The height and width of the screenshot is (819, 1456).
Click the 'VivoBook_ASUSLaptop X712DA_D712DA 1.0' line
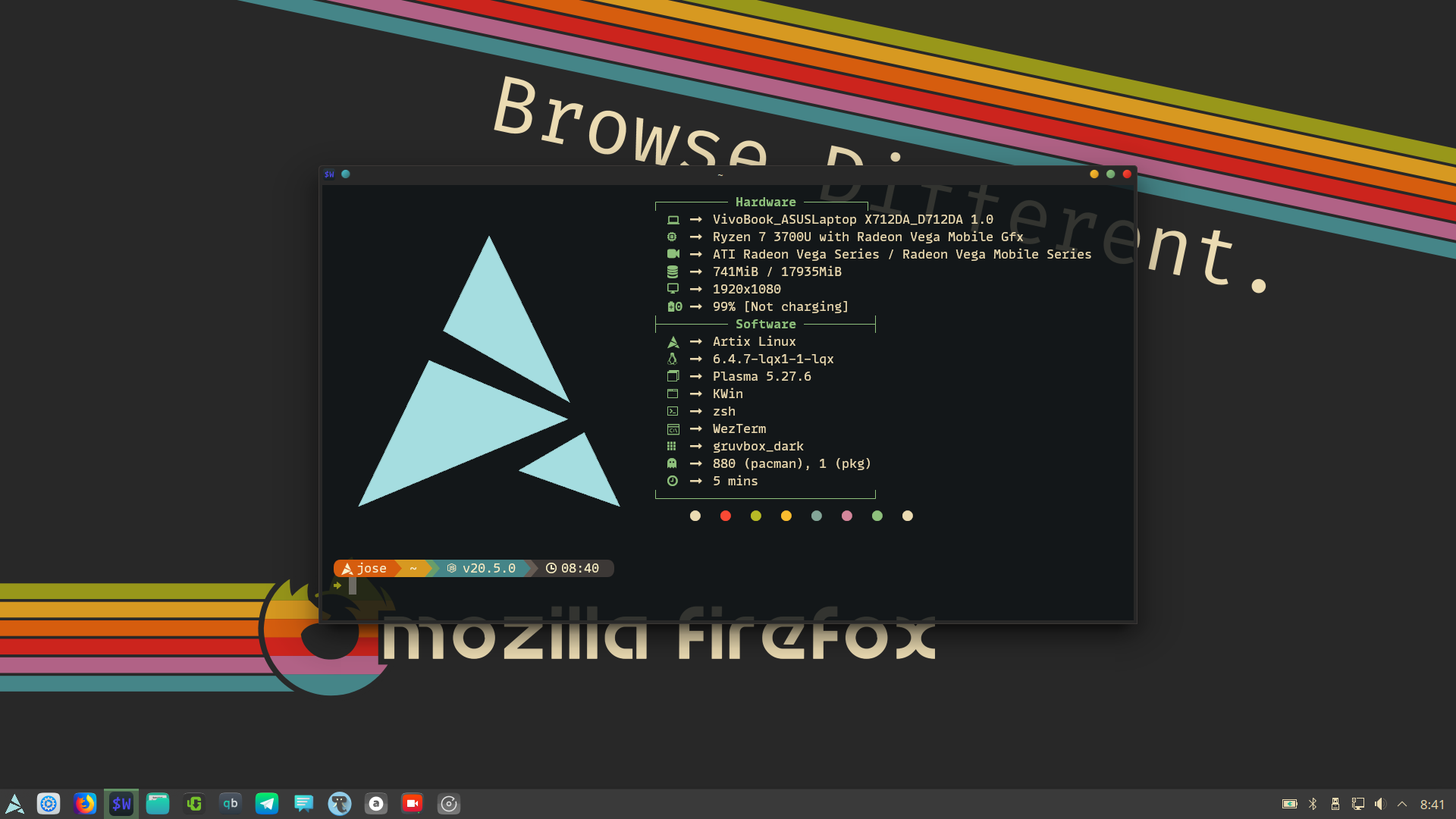pos(853,220)
